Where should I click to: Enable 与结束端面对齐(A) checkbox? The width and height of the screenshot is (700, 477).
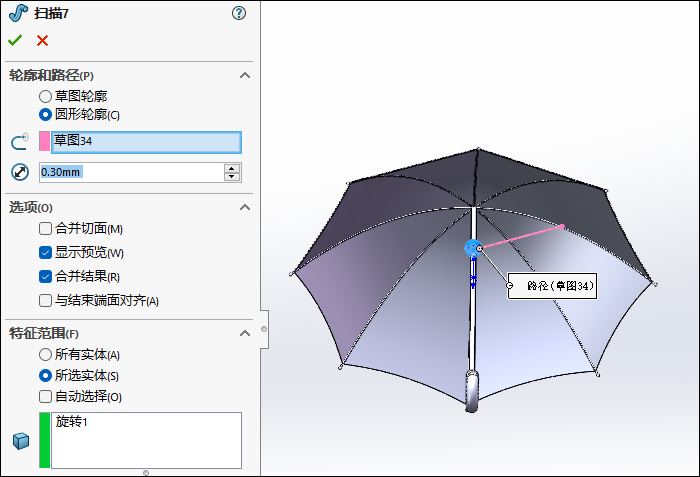(45, 301)
